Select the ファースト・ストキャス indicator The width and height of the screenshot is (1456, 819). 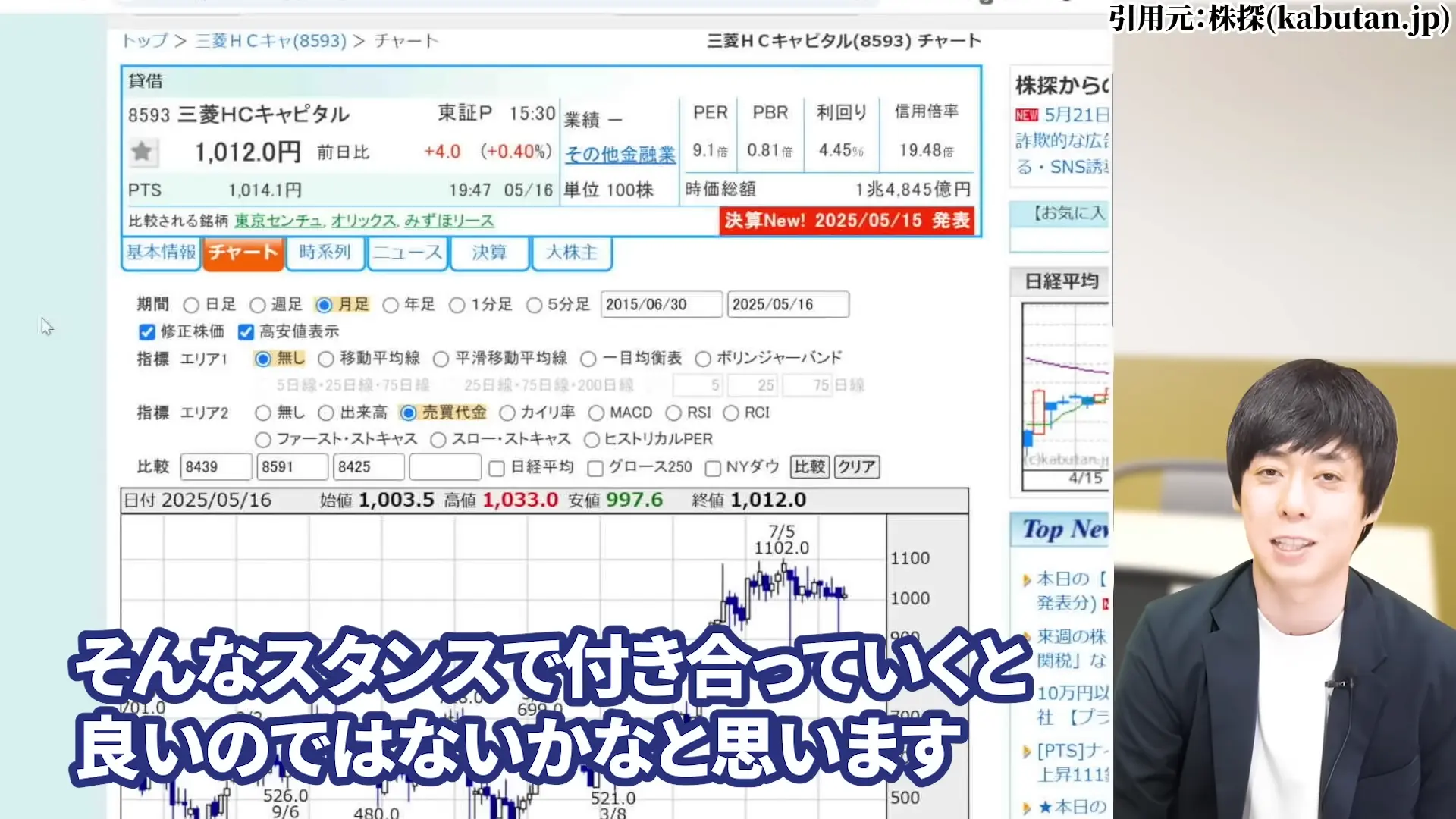pyautogui.click(x=263, y=440)
